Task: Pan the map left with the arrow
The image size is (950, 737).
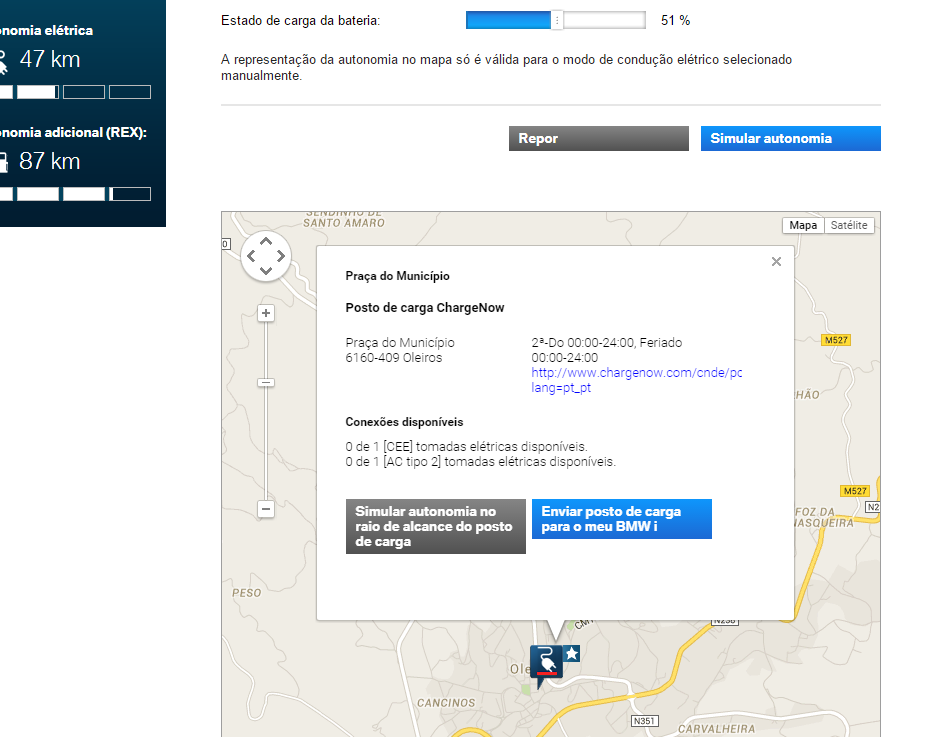Action: pos(251,256)
